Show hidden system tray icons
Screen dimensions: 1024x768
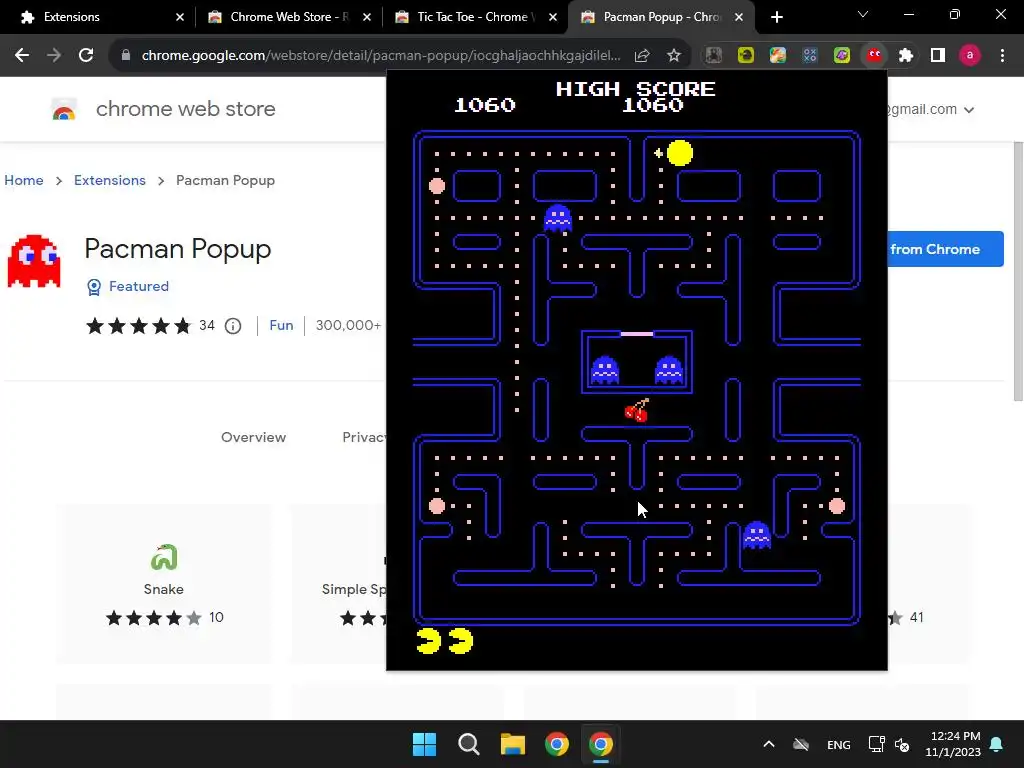tap(769, 744)
